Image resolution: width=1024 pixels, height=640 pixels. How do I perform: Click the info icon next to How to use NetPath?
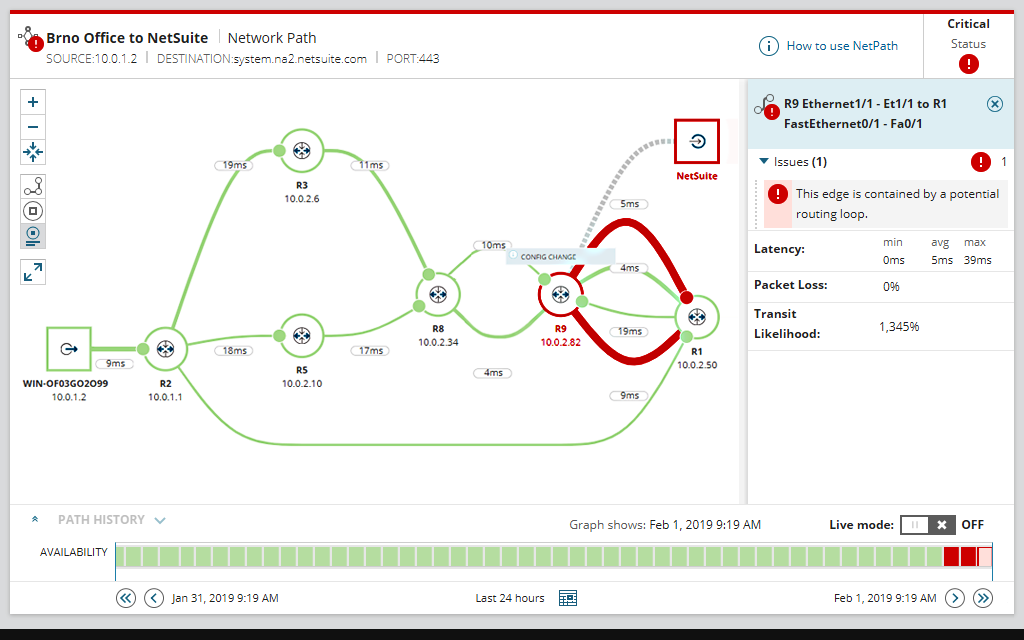coord(768,46)
